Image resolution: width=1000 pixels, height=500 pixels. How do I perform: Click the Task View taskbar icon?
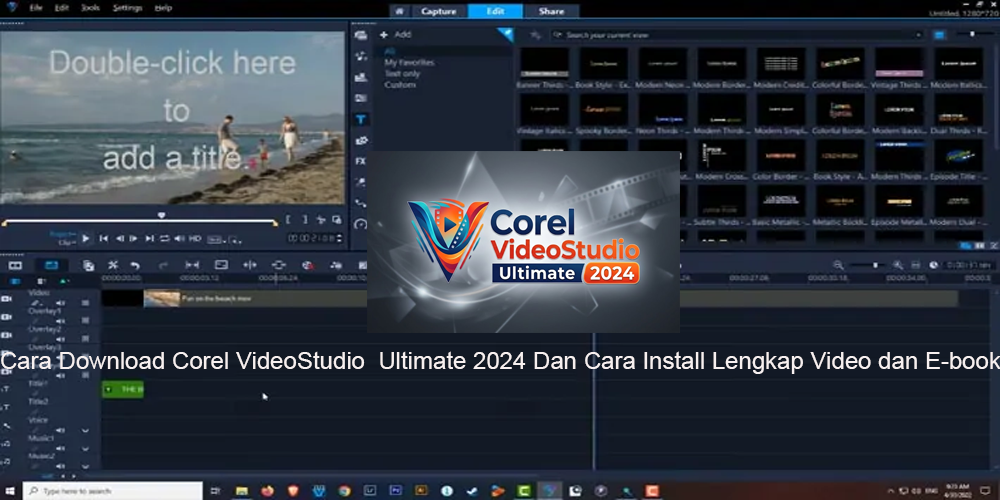[x=216, y=491]
